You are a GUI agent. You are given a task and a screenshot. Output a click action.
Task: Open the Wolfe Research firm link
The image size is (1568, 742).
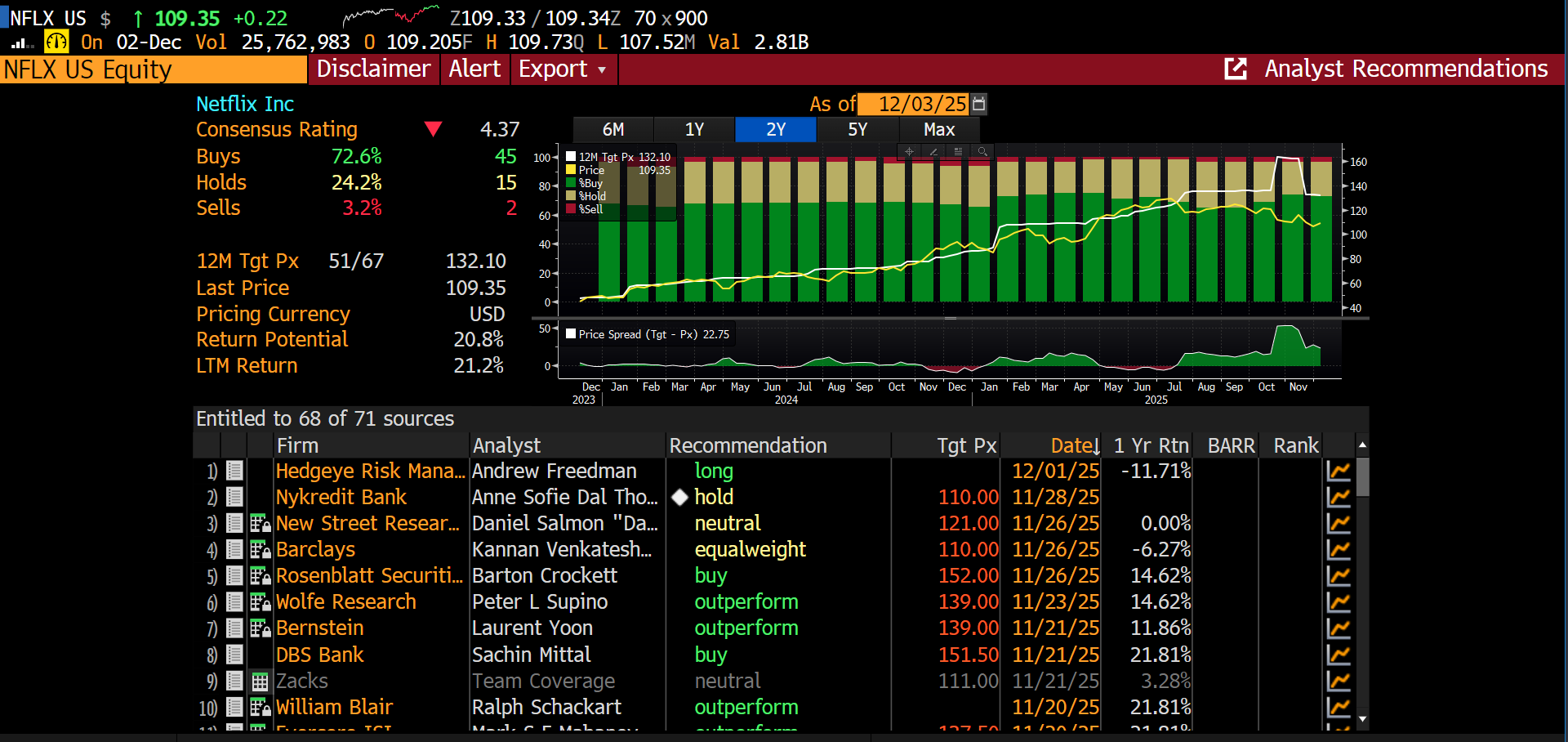click(345, 602)
